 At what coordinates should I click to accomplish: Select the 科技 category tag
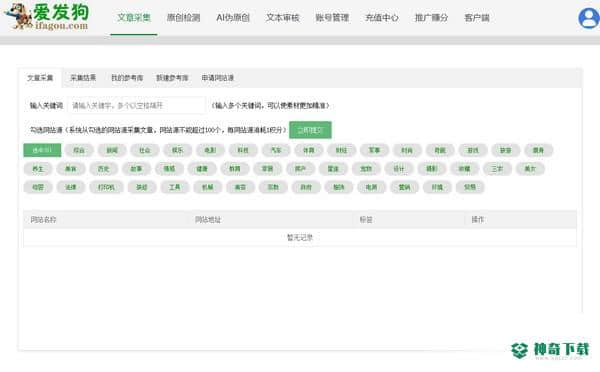click(243, 150)
